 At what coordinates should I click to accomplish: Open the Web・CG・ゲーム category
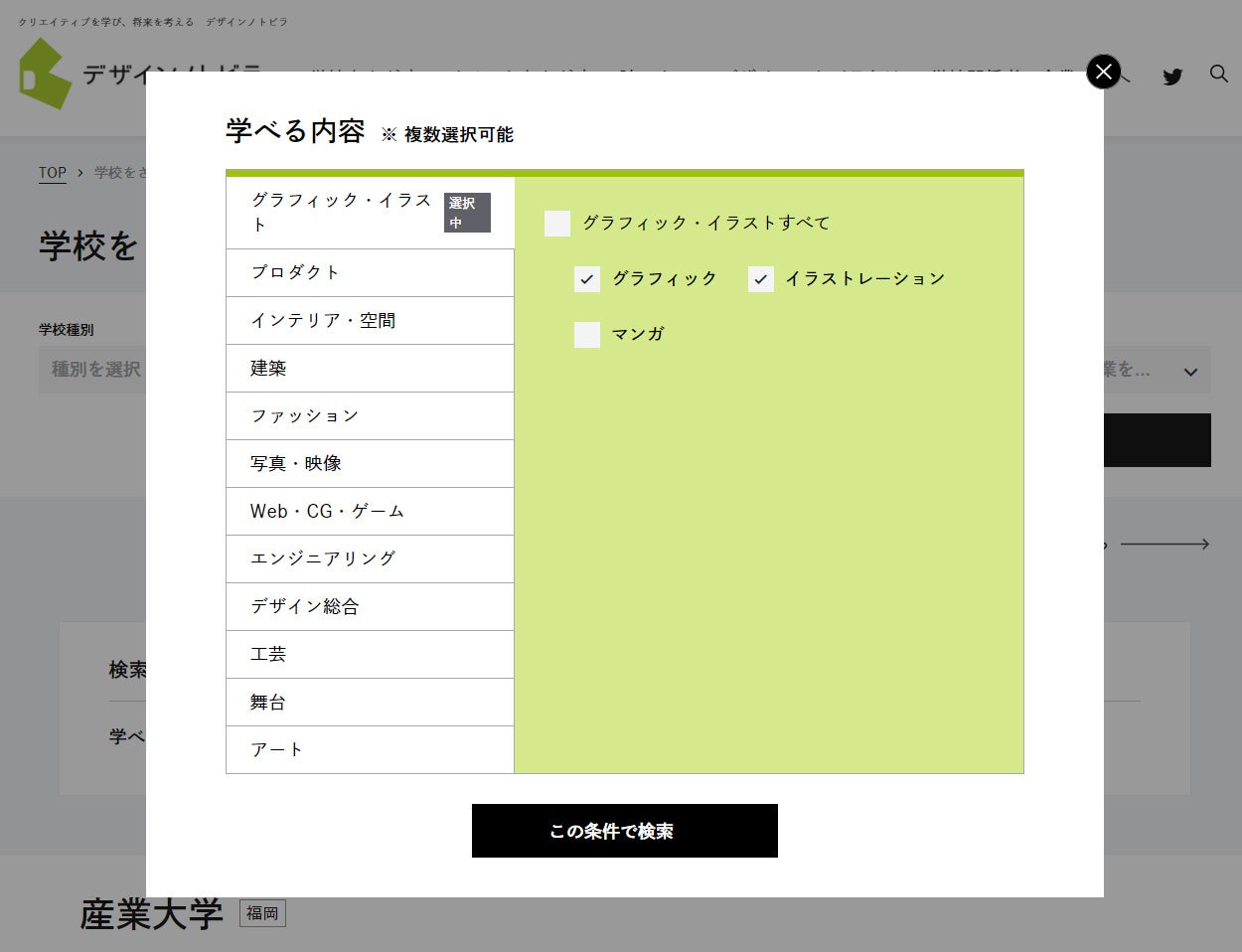328,511
